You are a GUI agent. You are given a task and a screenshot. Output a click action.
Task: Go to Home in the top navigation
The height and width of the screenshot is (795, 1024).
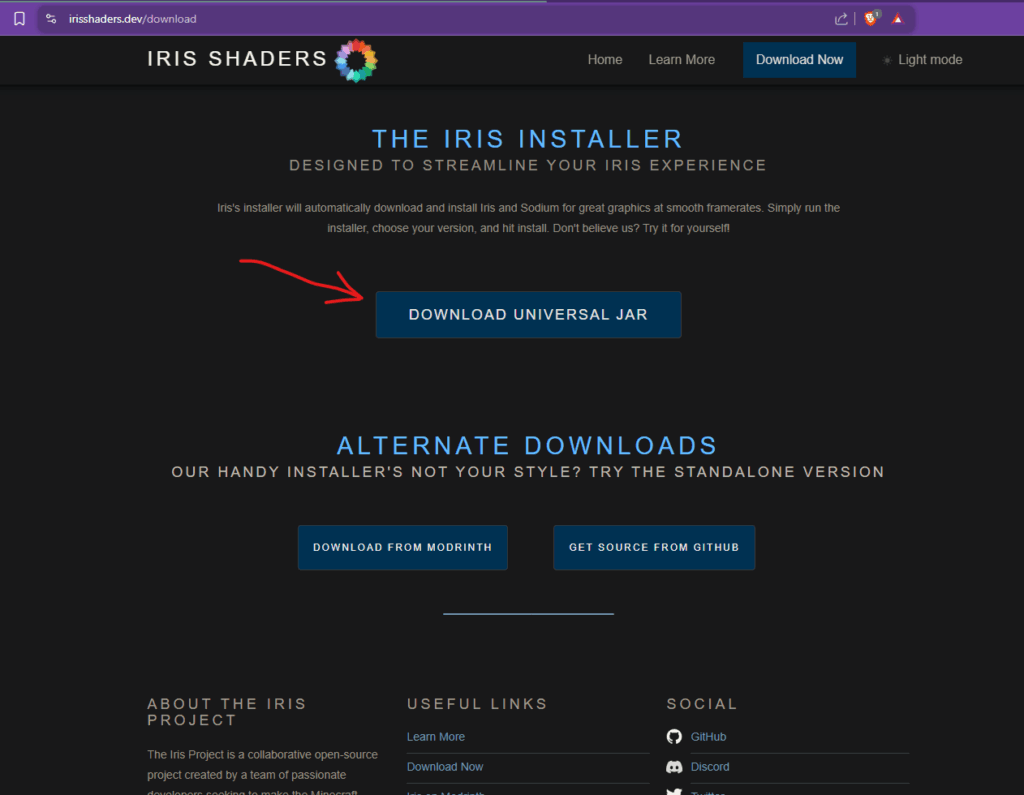[605, 60]
